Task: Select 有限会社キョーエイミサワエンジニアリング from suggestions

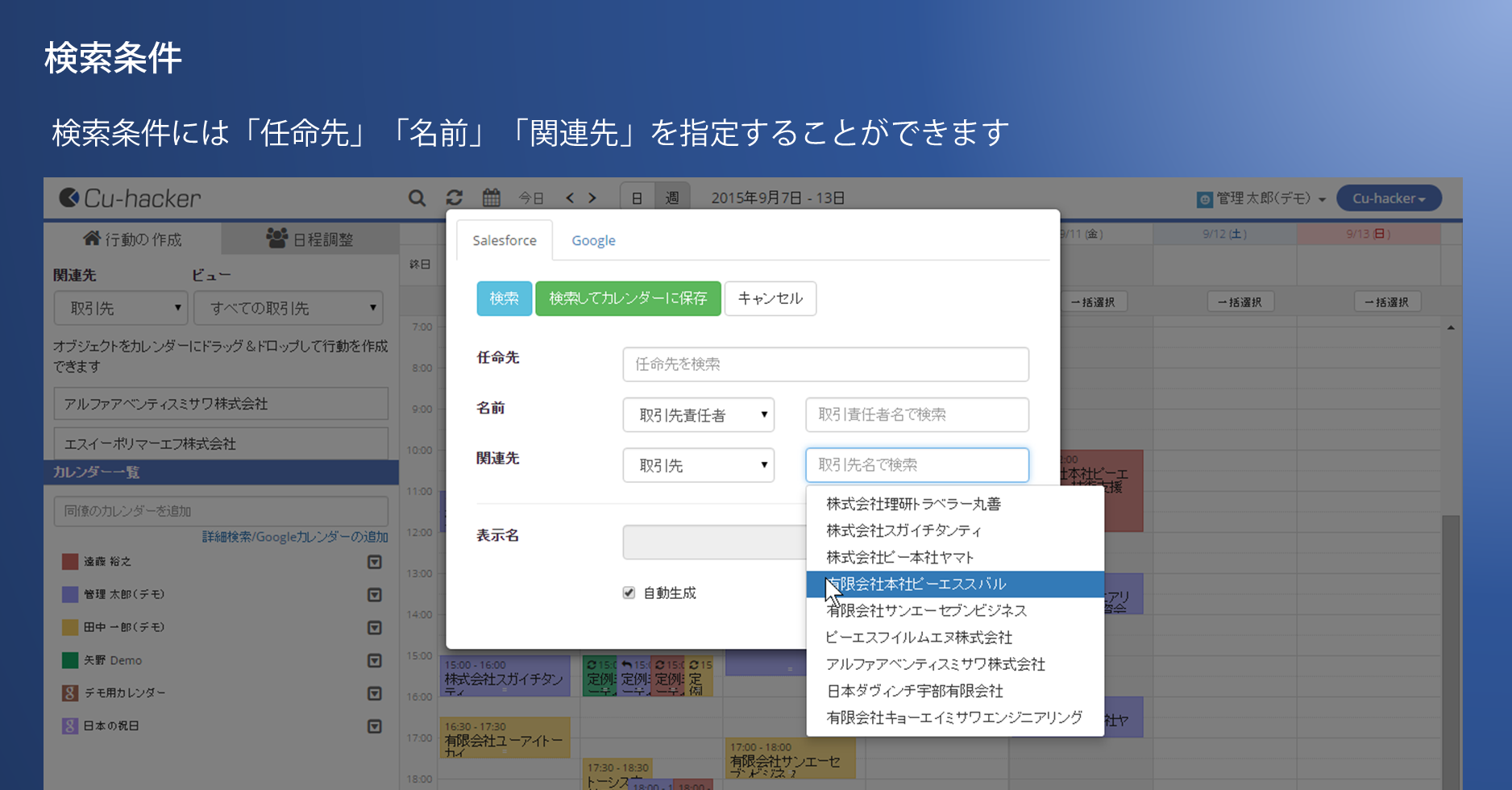Action: (955, 717)
